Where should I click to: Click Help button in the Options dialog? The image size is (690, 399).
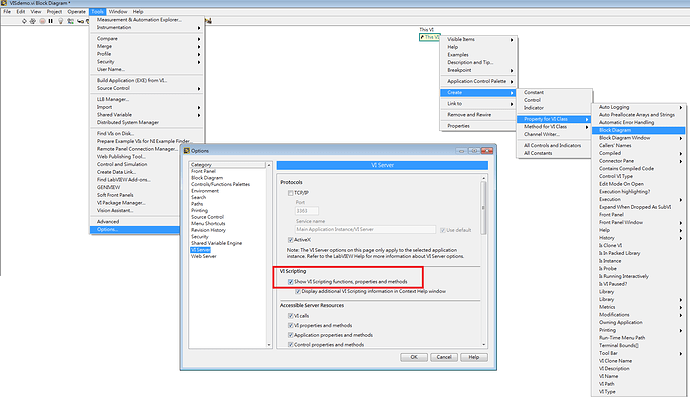tap(473, 357)
